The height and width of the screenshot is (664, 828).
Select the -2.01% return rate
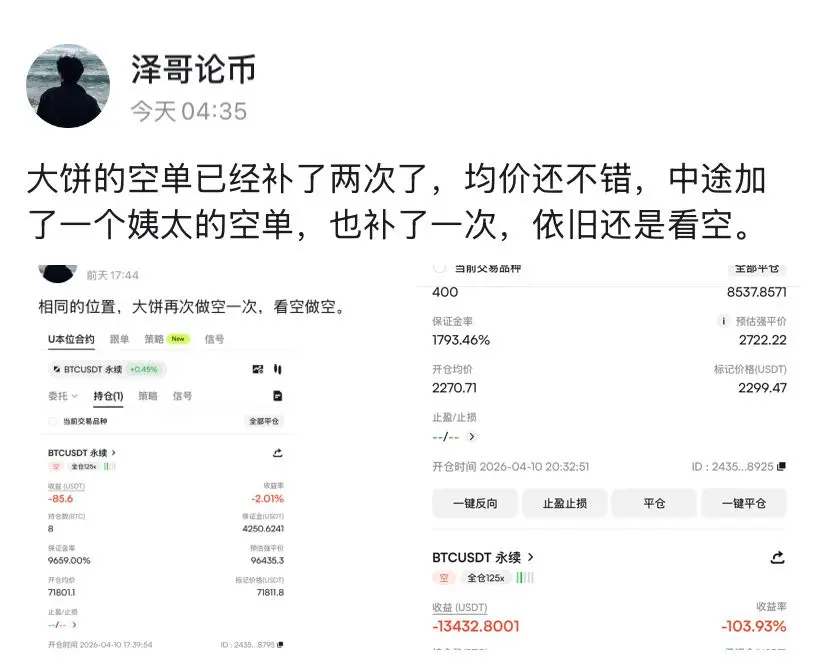268,499
